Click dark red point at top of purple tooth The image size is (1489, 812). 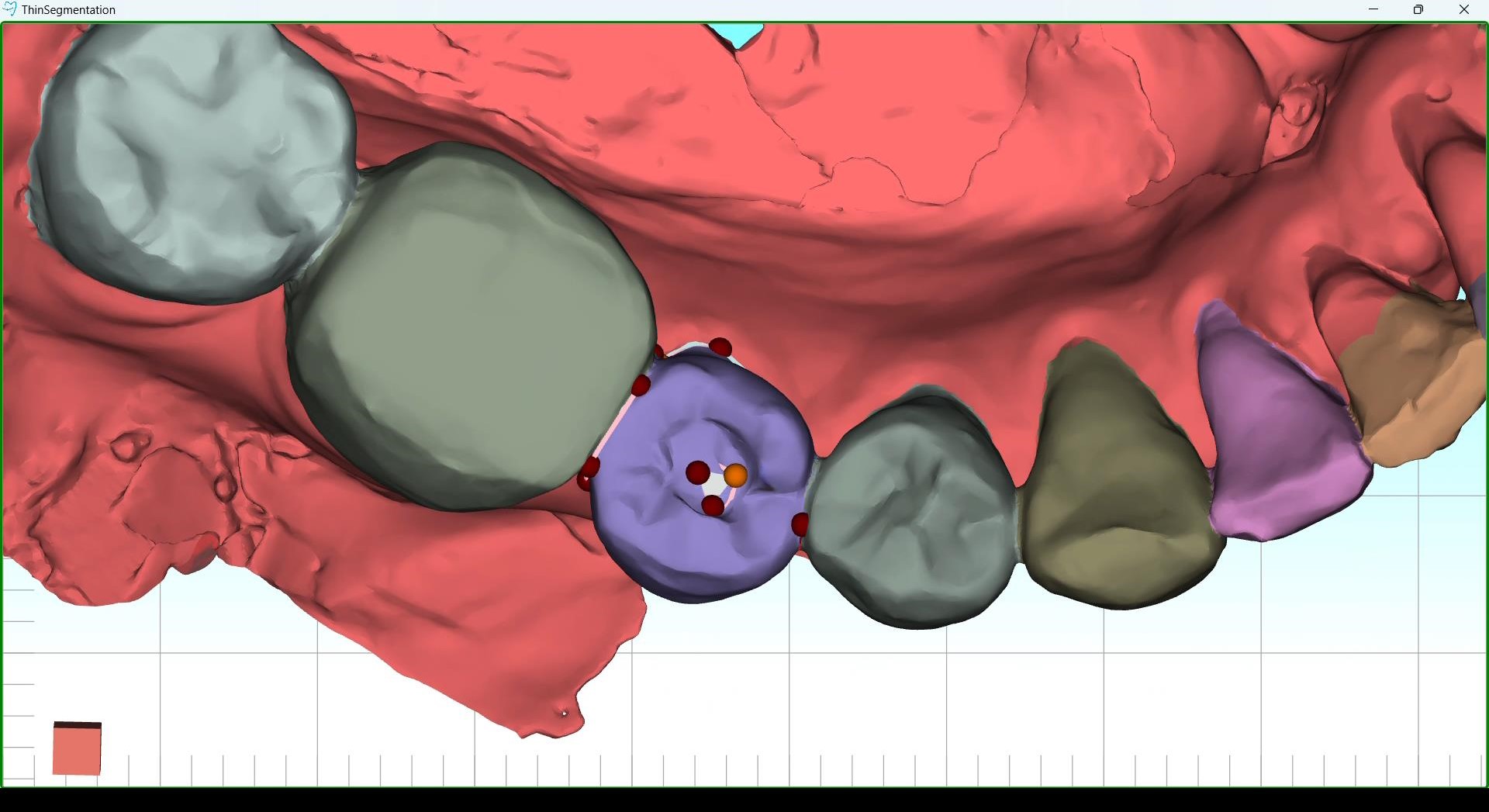pos(720,347)
